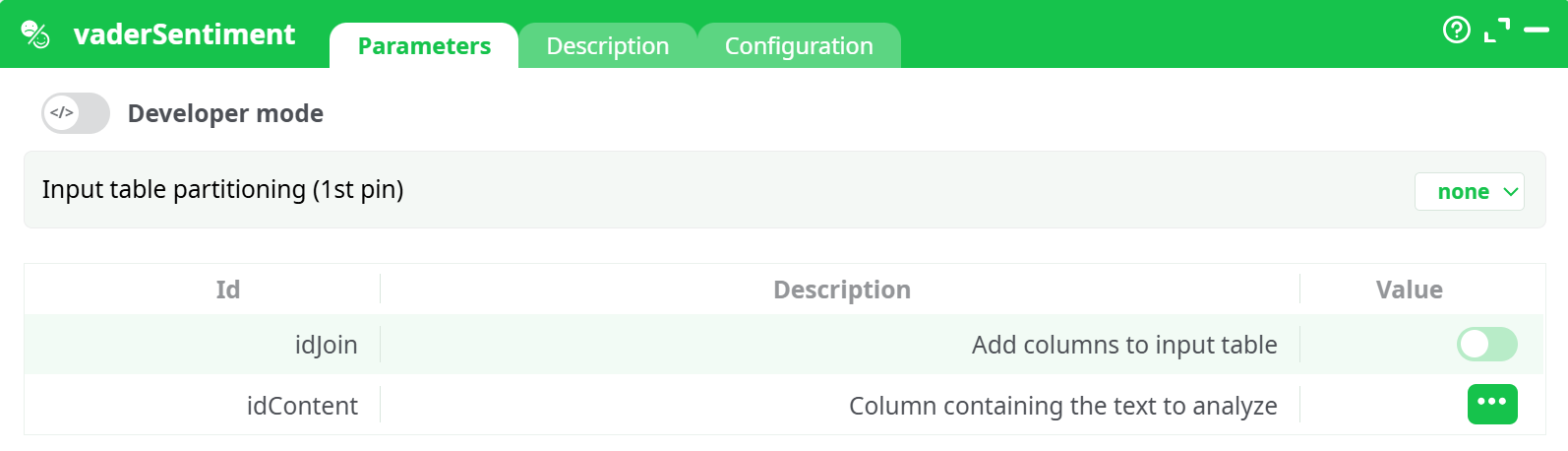
Task: Switch to the Parameters tab
Action: (424, 46)
